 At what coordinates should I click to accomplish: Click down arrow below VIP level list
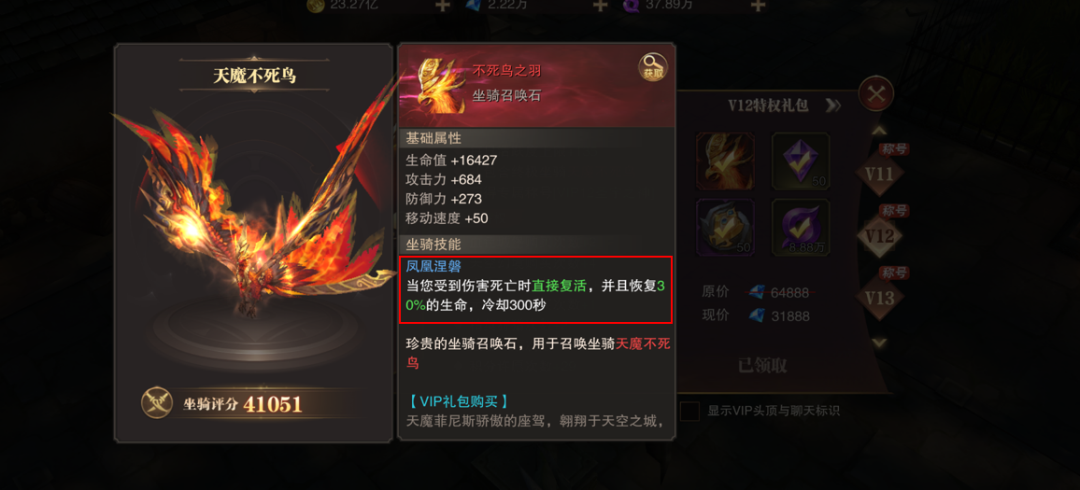click(880, 343)
